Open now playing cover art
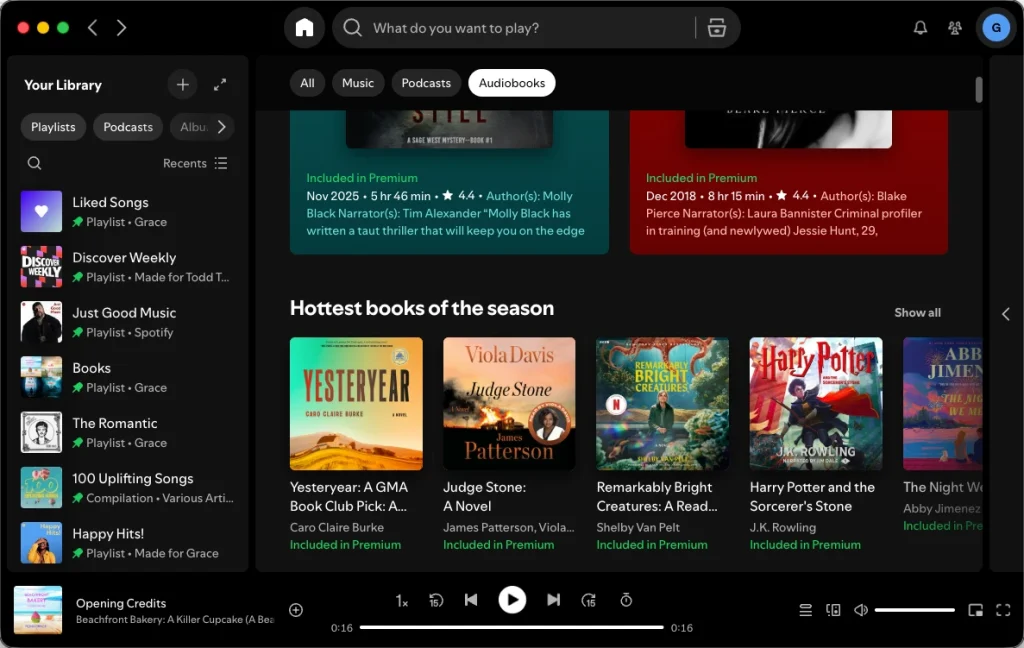Image resolution: width=1024 pixels, height=648 pixels. [x=38, y=610]
